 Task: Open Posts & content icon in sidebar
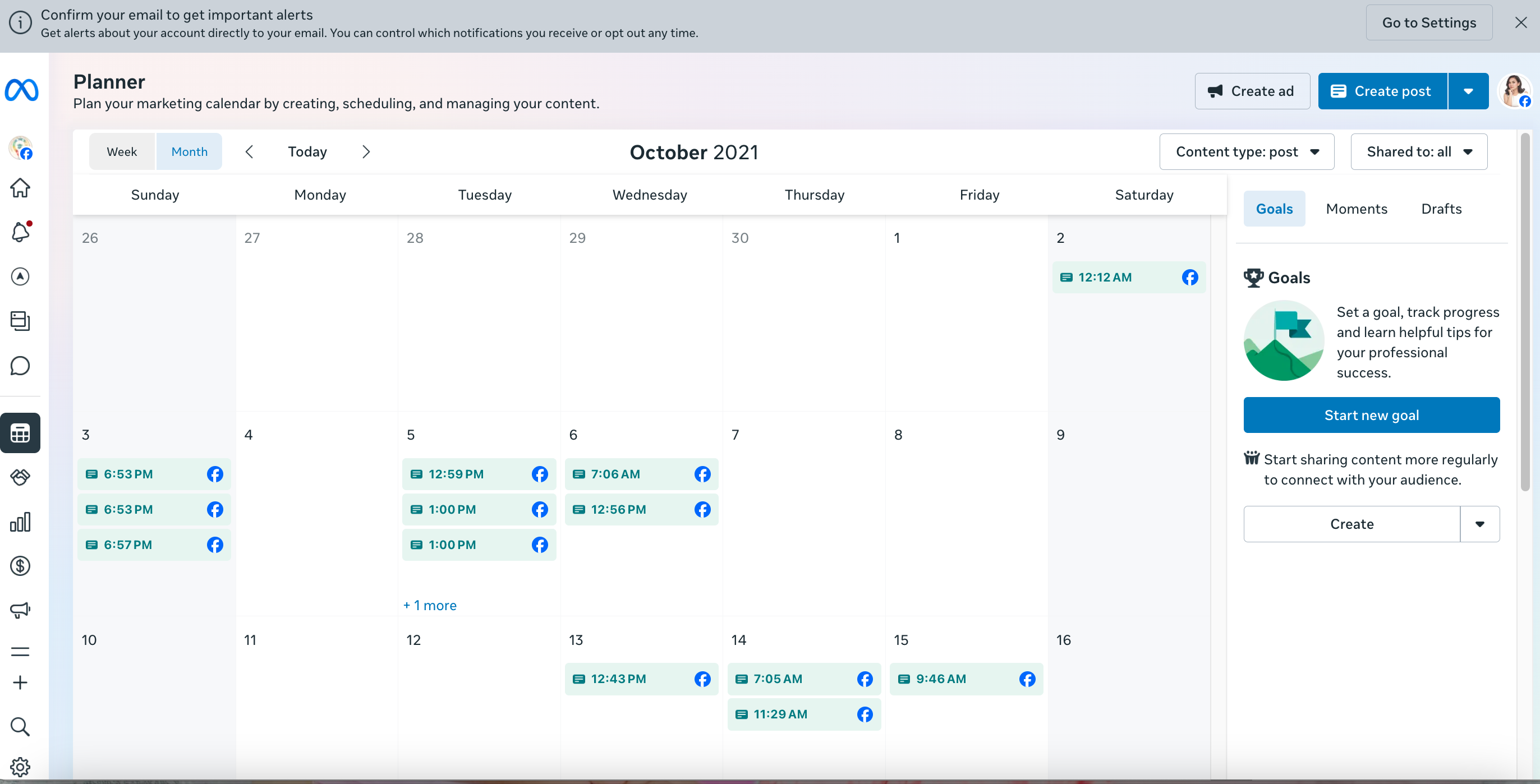point(20,321)
